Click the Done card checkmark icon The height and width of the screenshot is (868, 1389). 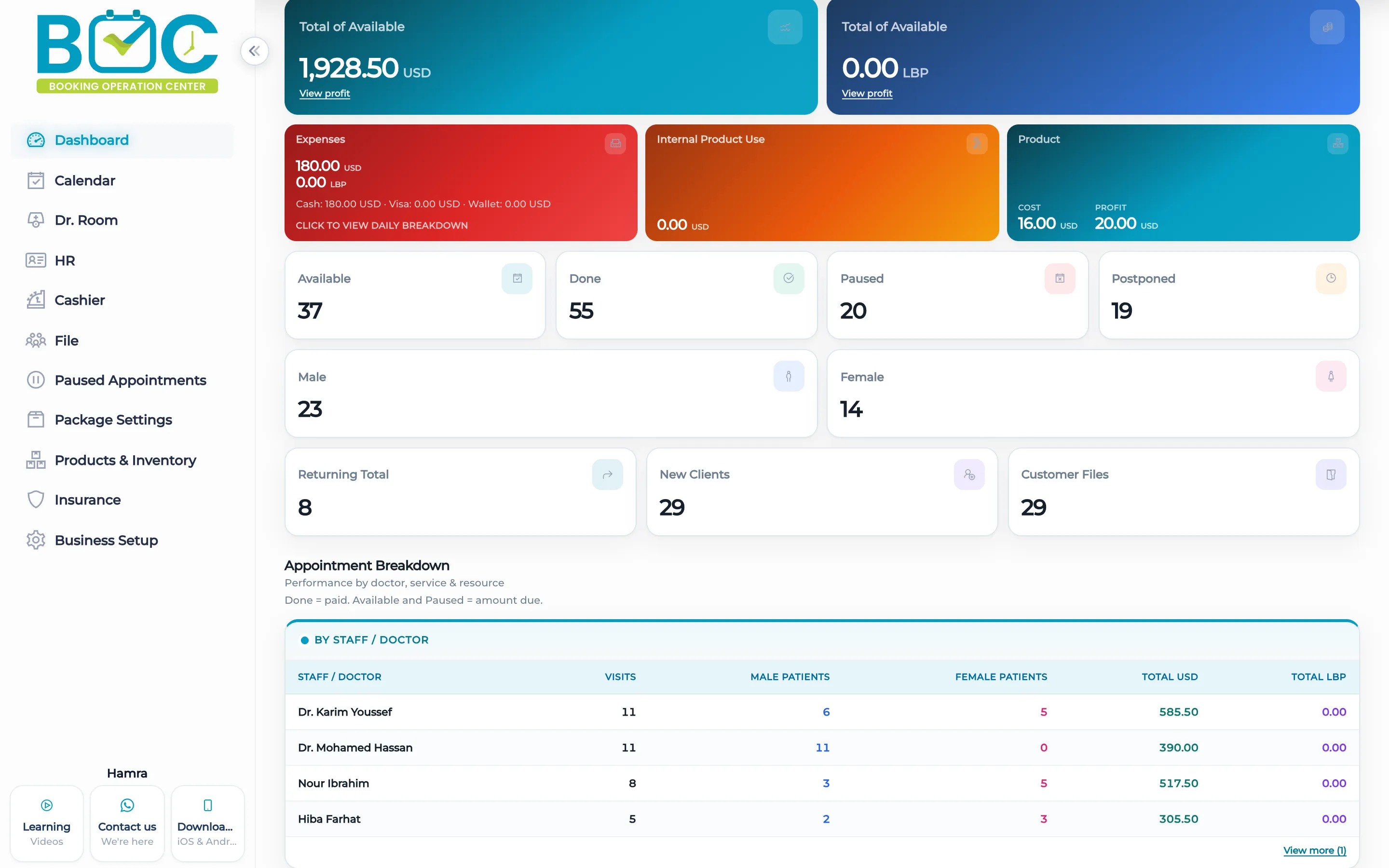point(789,278)
